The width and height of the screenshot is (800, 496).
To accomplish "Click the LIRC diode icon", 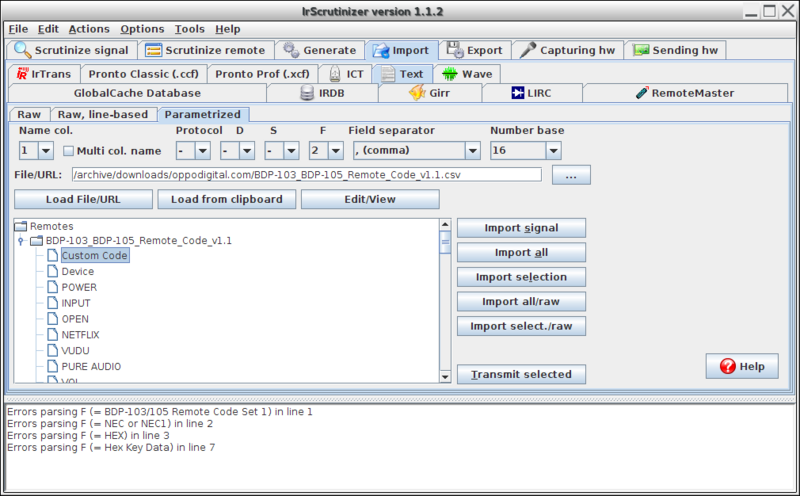I will coord(517,93).
